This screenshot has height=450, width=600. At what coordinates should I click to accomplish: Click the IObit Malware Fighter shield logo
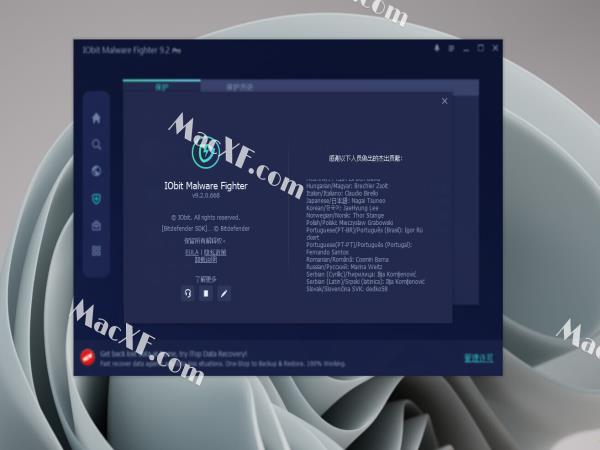point(206,153)
